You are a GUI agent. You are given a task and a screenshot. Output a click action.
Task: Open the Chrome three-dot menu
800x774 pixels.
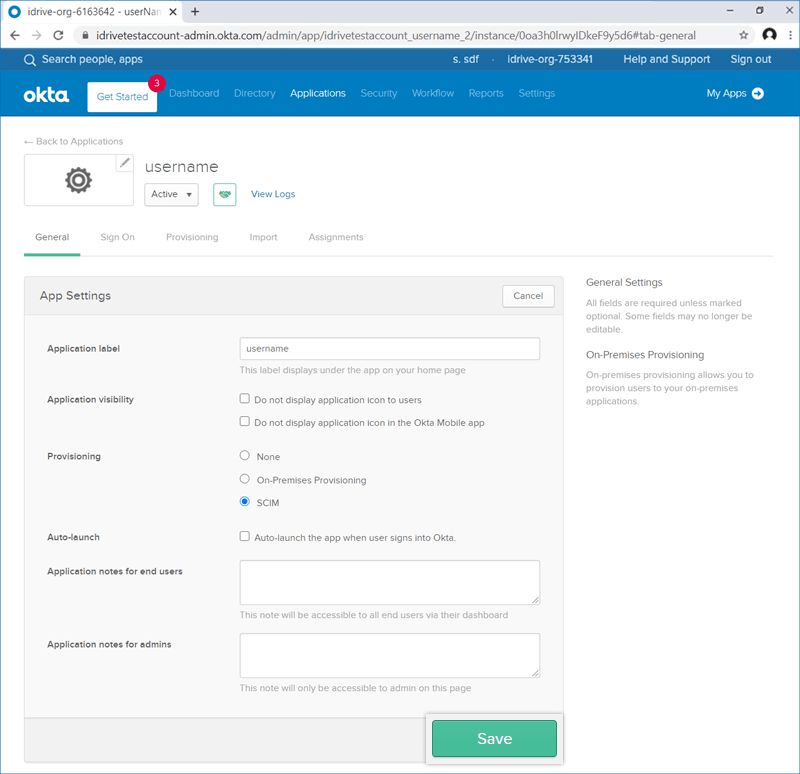790,35
